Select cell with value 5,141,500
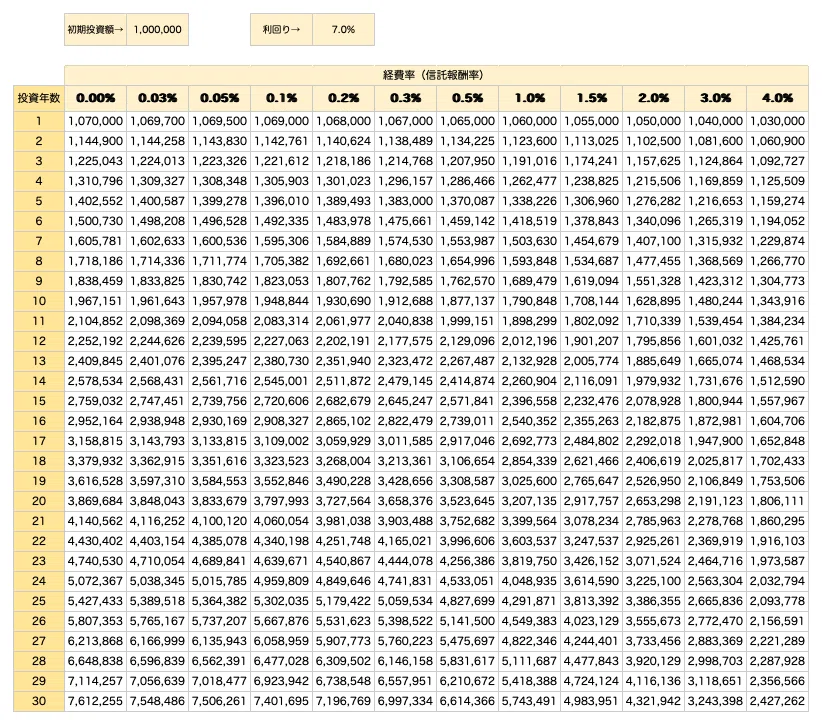 (467, 621)
